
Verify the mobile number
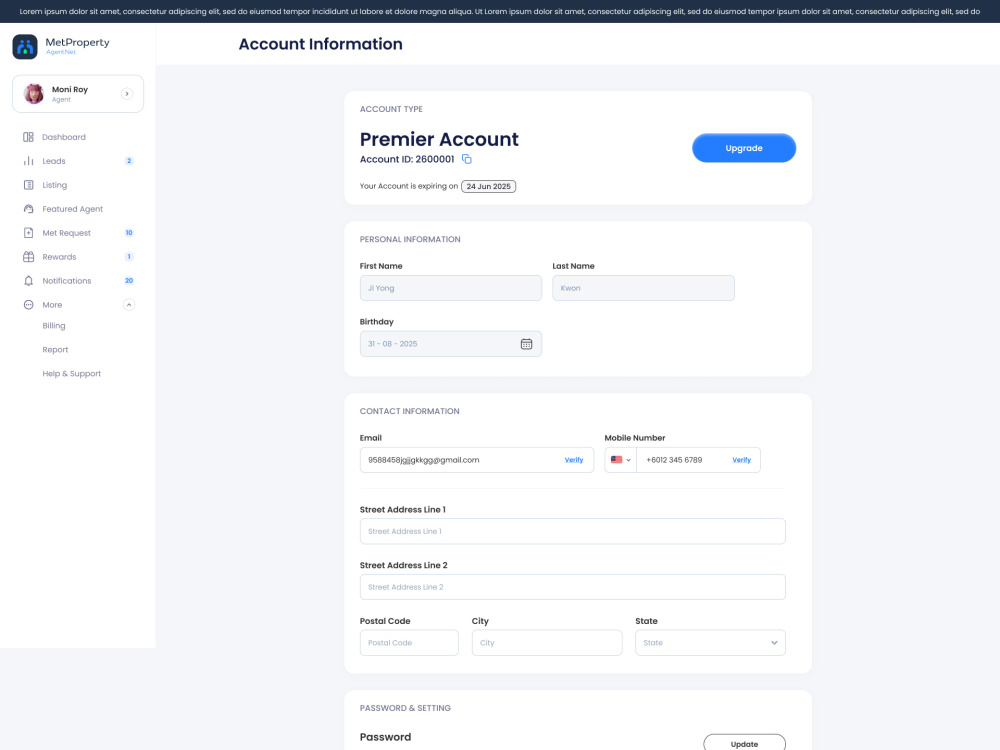(742, 460)
